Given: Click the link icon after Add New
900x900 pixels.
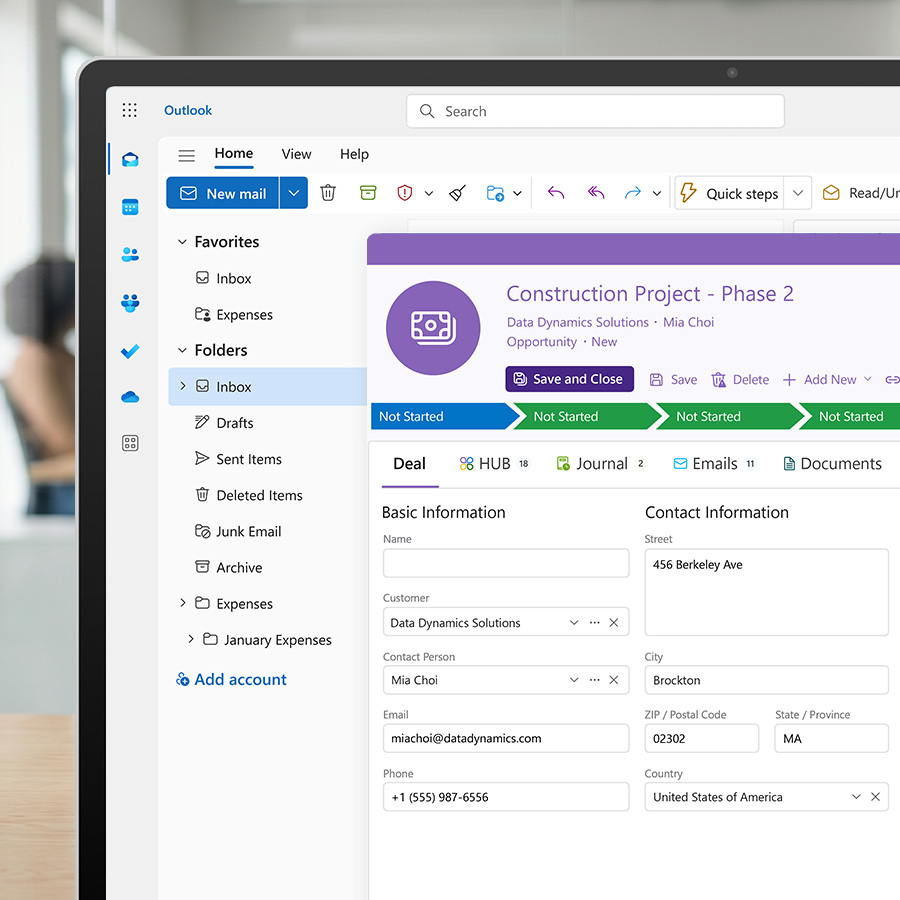Looking at the screenshot, I should (892, 379).
